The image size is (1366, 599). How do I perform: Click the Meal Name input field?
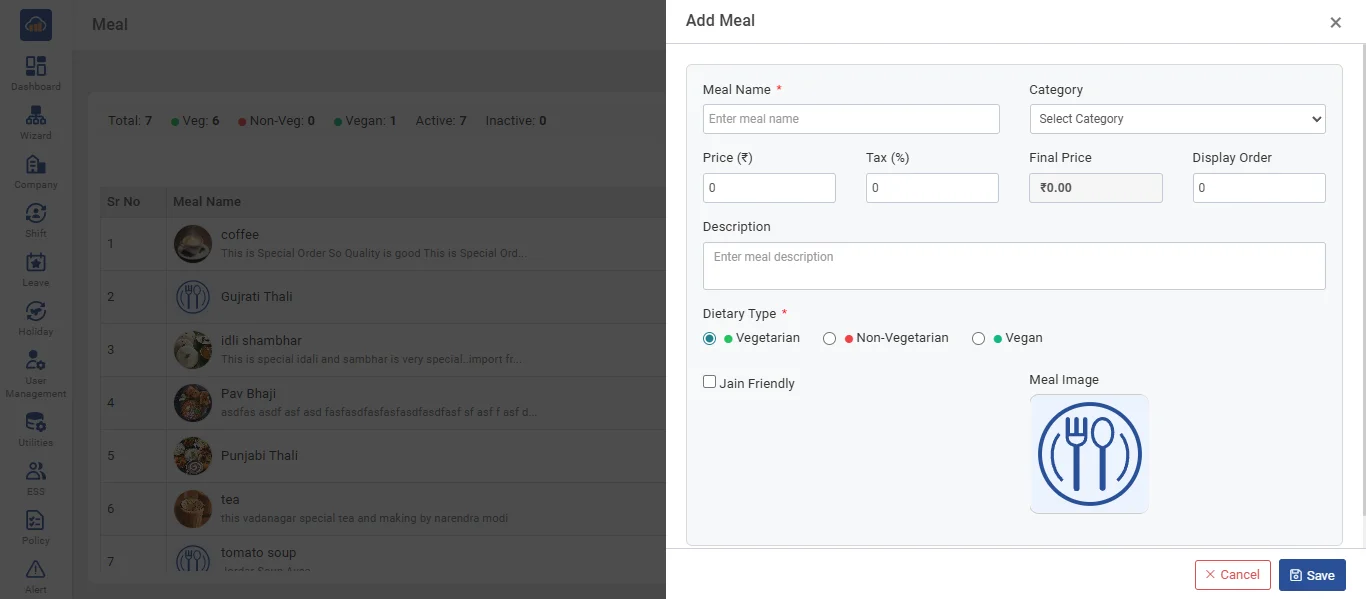click(x=851, y=119)
